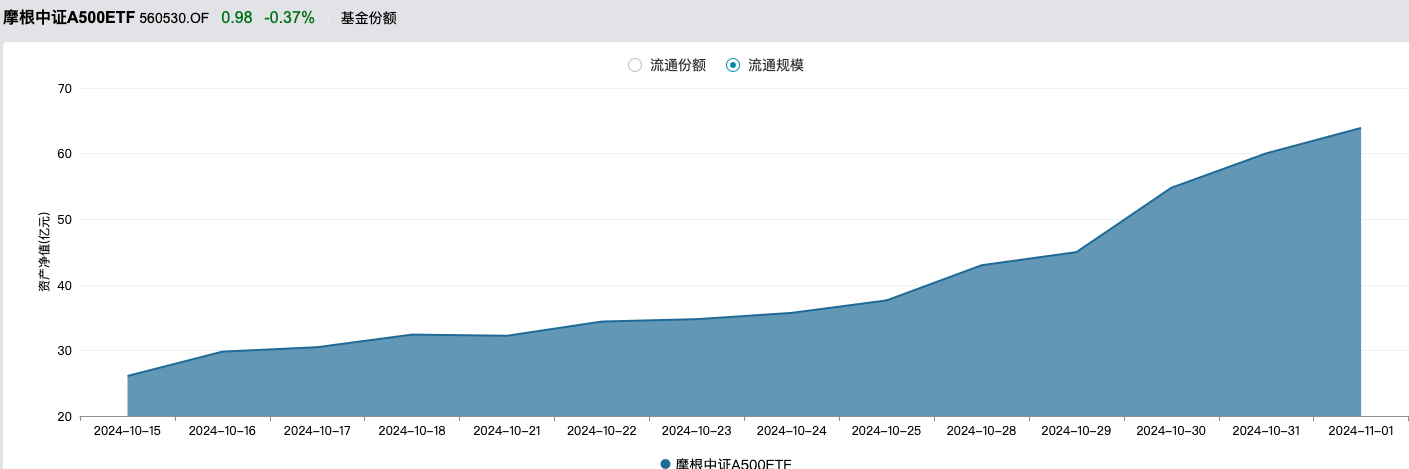This screenshot has width=1409, height=469.
Task: Click the x-axis date 2024-11-01
Action: [x=1360, y=430]
